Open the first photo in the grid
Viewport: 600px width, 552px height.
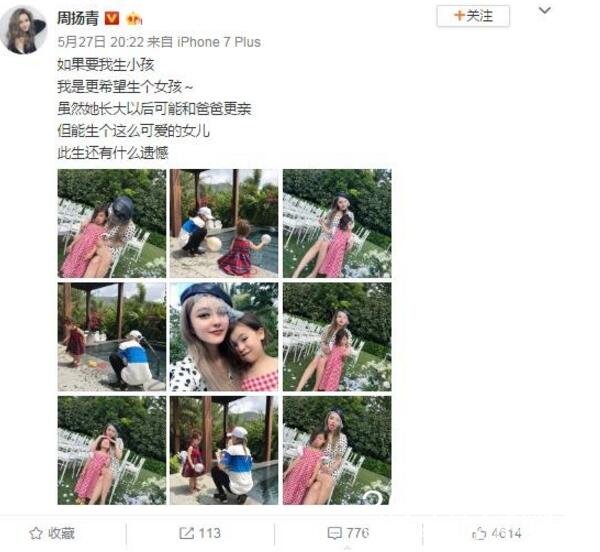point(112,223)
